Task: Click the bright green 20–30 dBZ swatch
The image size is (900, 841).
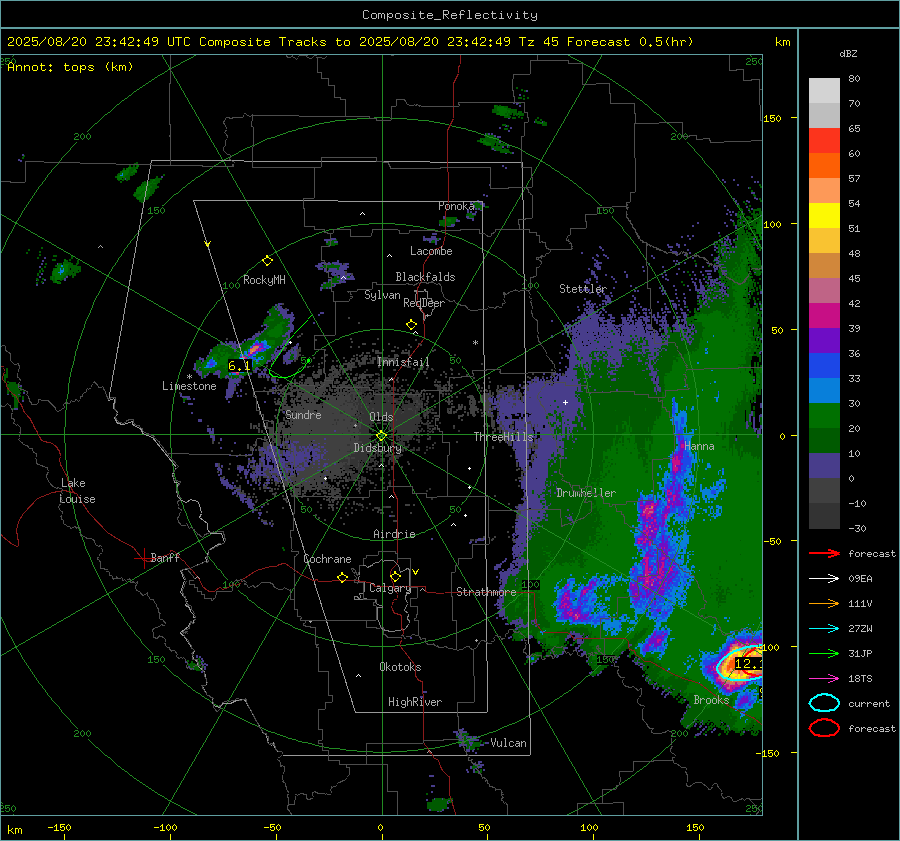Action: point(824,416)
